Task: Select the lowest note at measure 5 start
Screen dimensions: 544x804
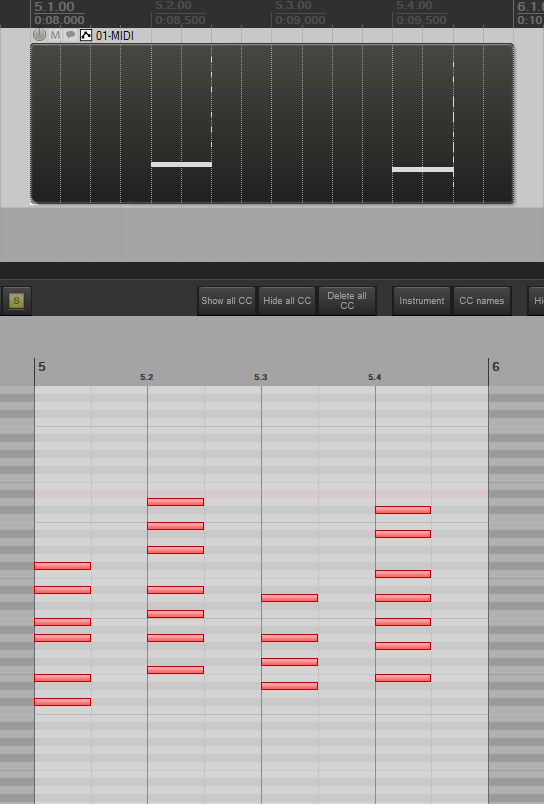Action: coord(63,702)
